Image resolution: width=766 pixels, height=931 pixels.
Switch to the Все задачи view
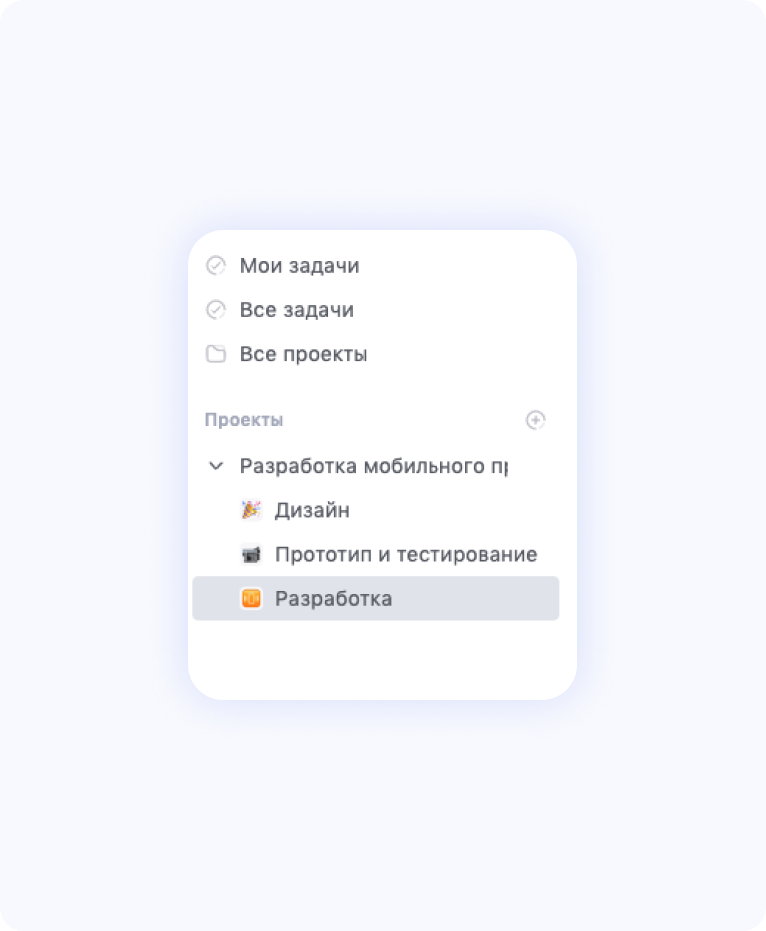(x=297, y=309)
